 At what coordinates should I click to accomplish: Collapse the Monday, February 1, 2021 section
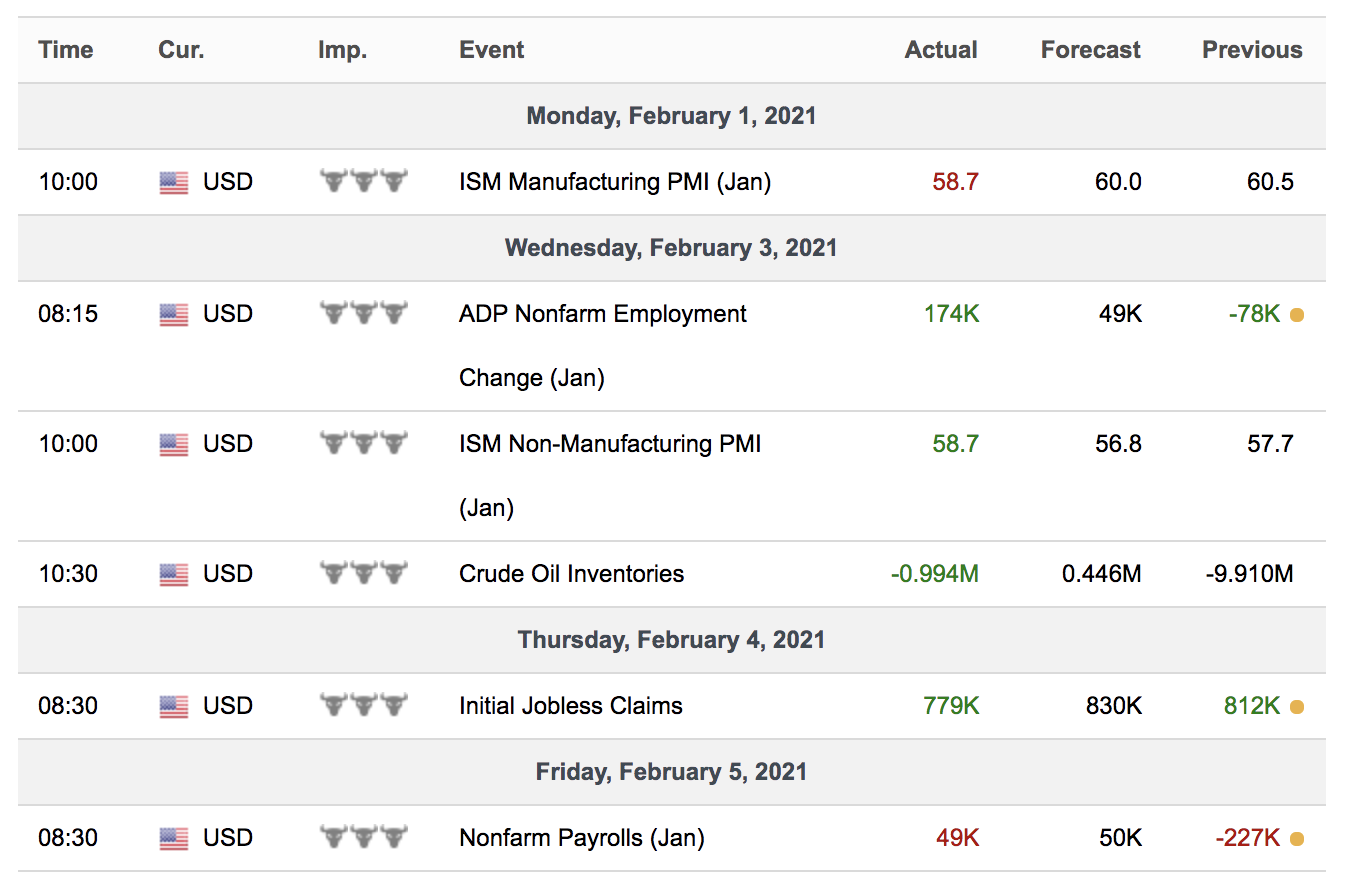[671, 115]
